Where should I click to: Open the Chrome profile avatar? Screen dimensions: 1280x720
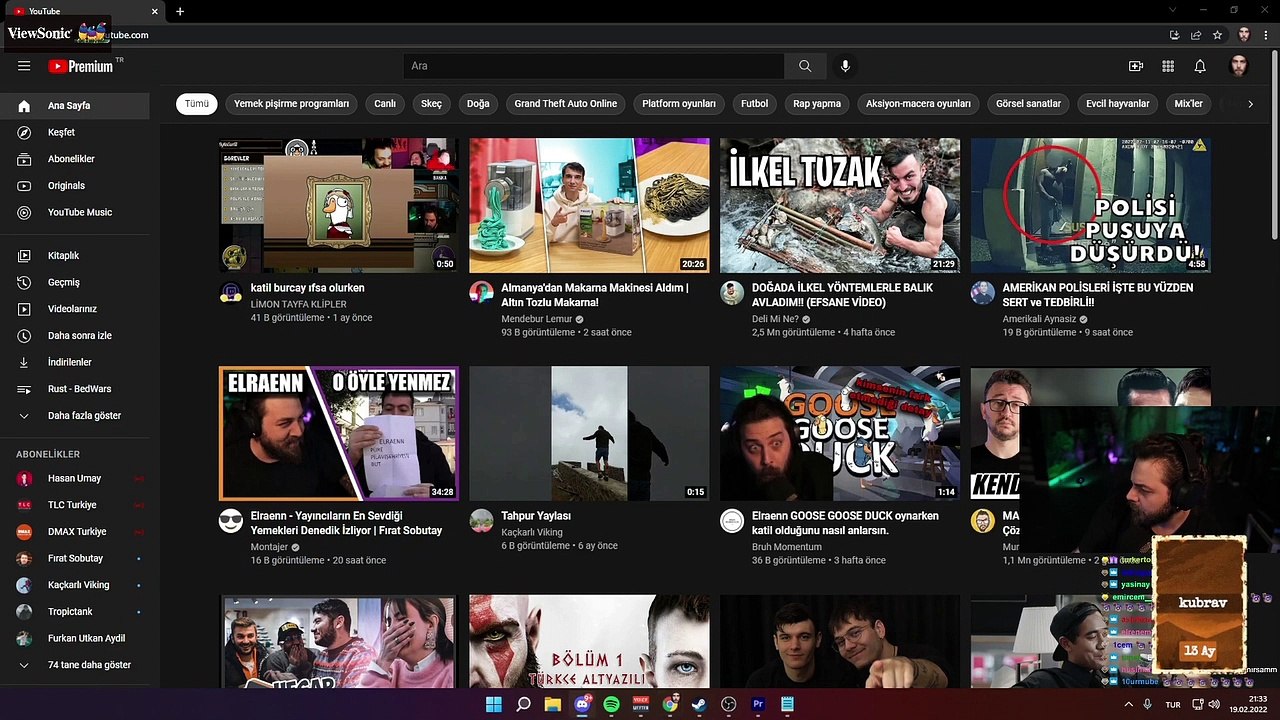click(x=1244, y=34)
